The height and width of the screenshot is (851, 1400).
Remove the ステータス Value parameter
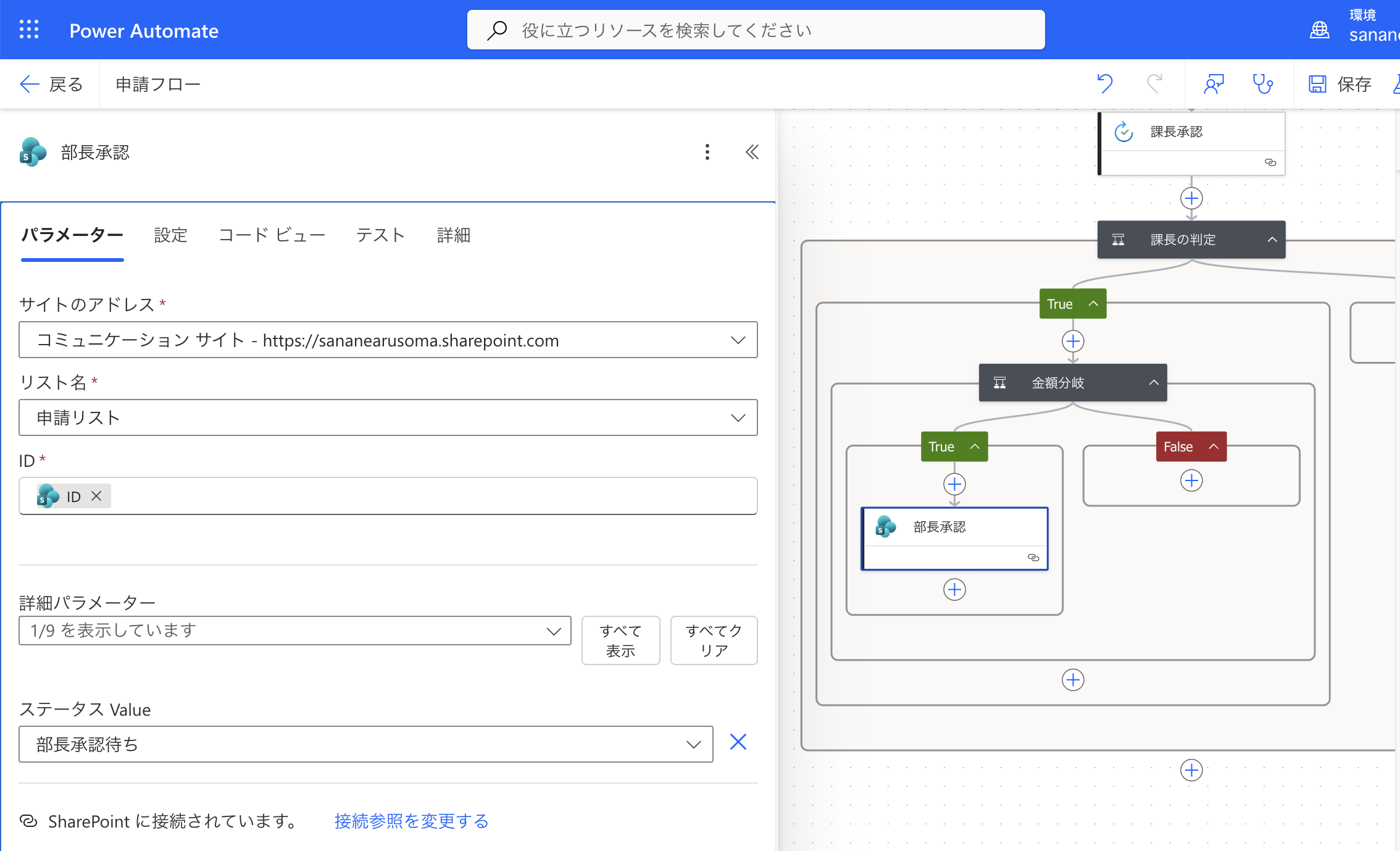click(x=738, y=742)
